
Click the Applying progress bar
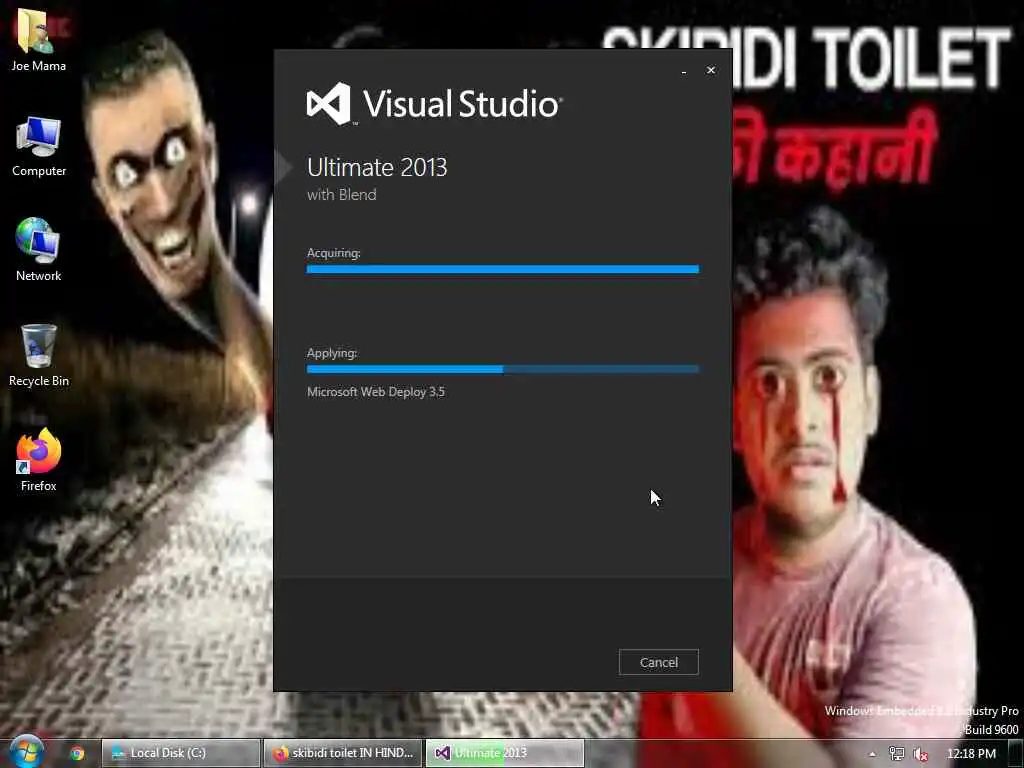point(503,369)
